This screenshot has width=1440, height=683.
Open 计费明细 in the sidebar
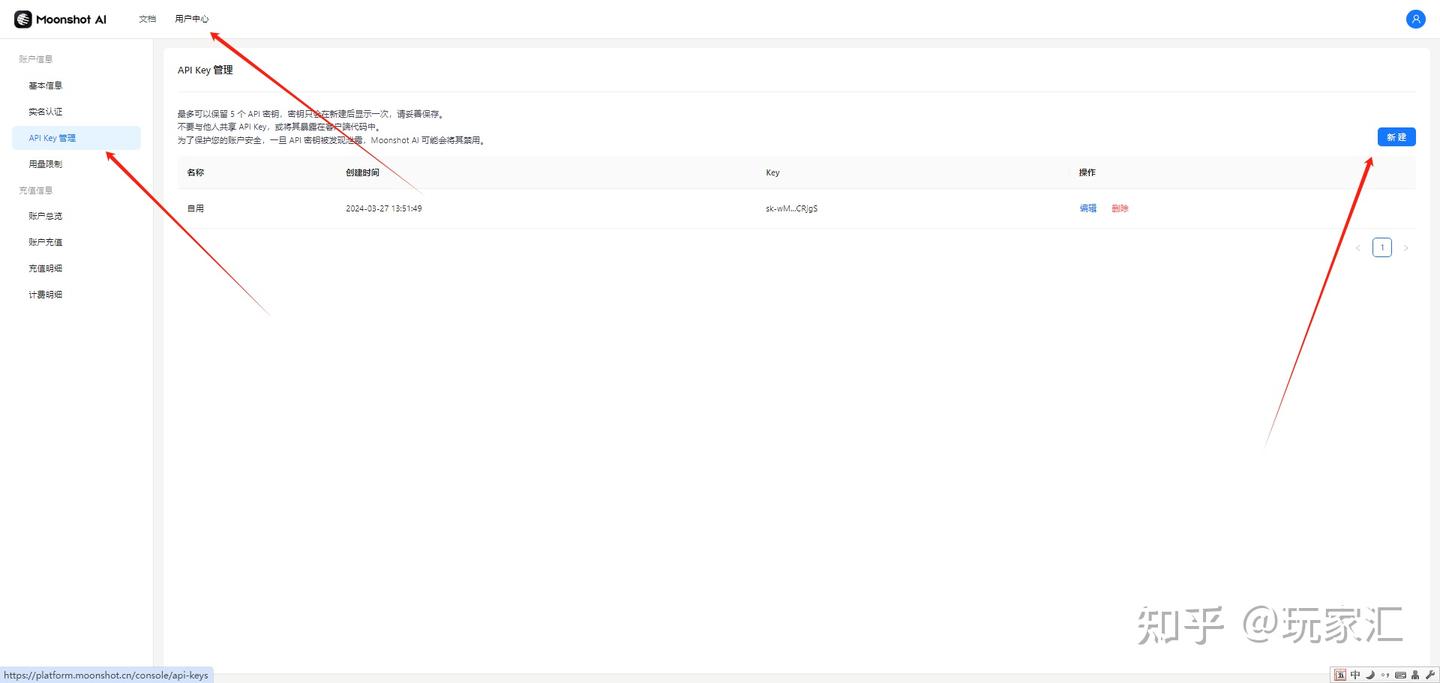pos(76,295)
